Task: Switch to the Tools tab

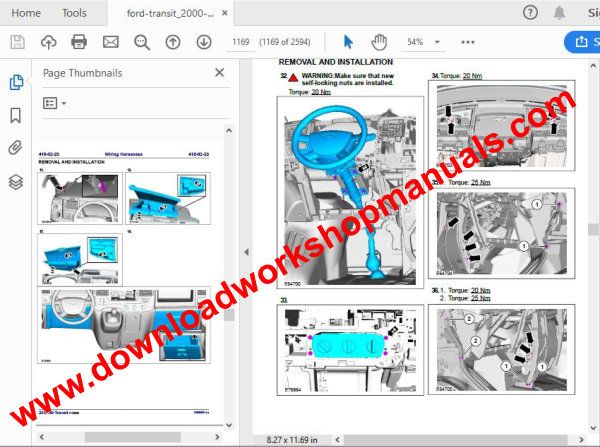Action: point(74,13)
